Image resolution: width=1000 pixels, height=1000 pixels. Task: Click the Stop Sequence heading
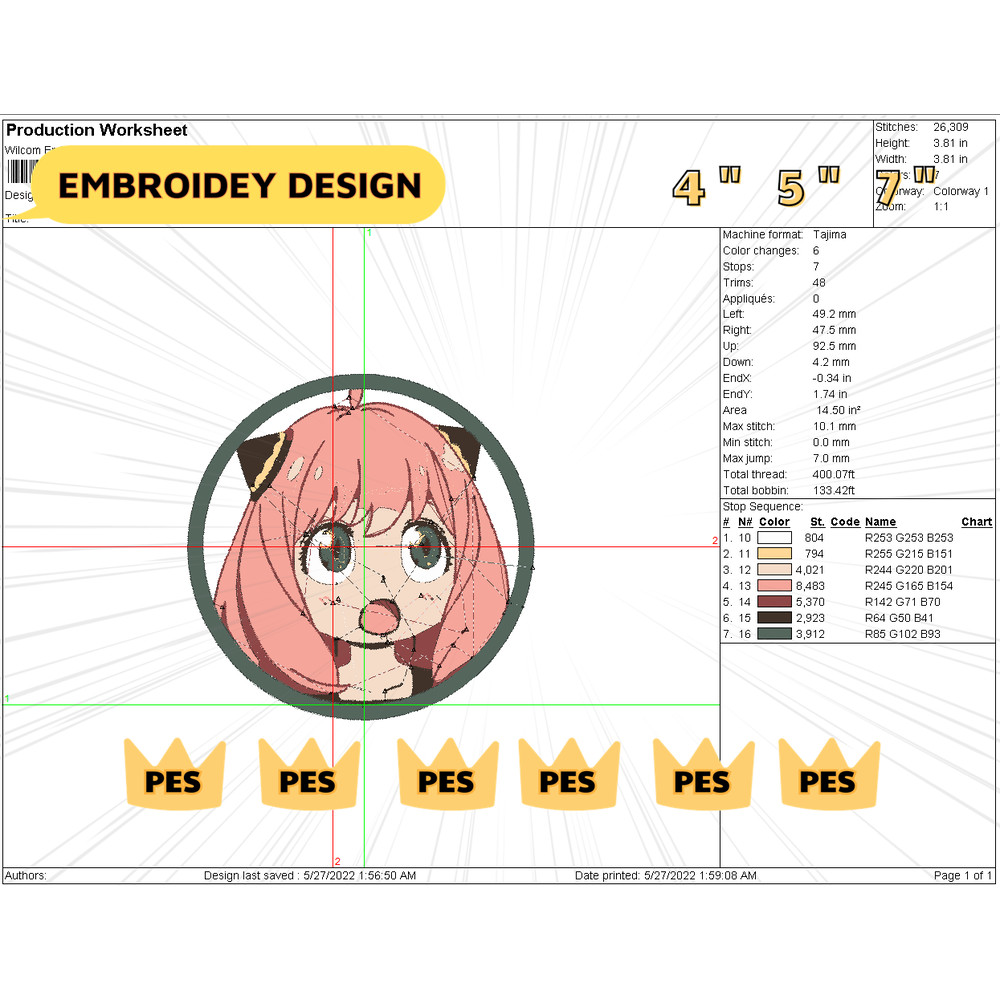click(763, 505)
